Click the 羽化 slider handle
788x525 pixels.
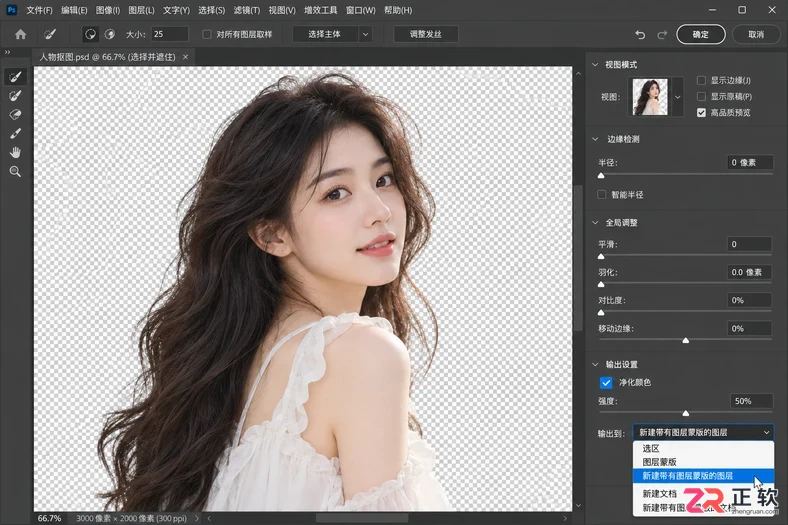click(x=601, y=284)
